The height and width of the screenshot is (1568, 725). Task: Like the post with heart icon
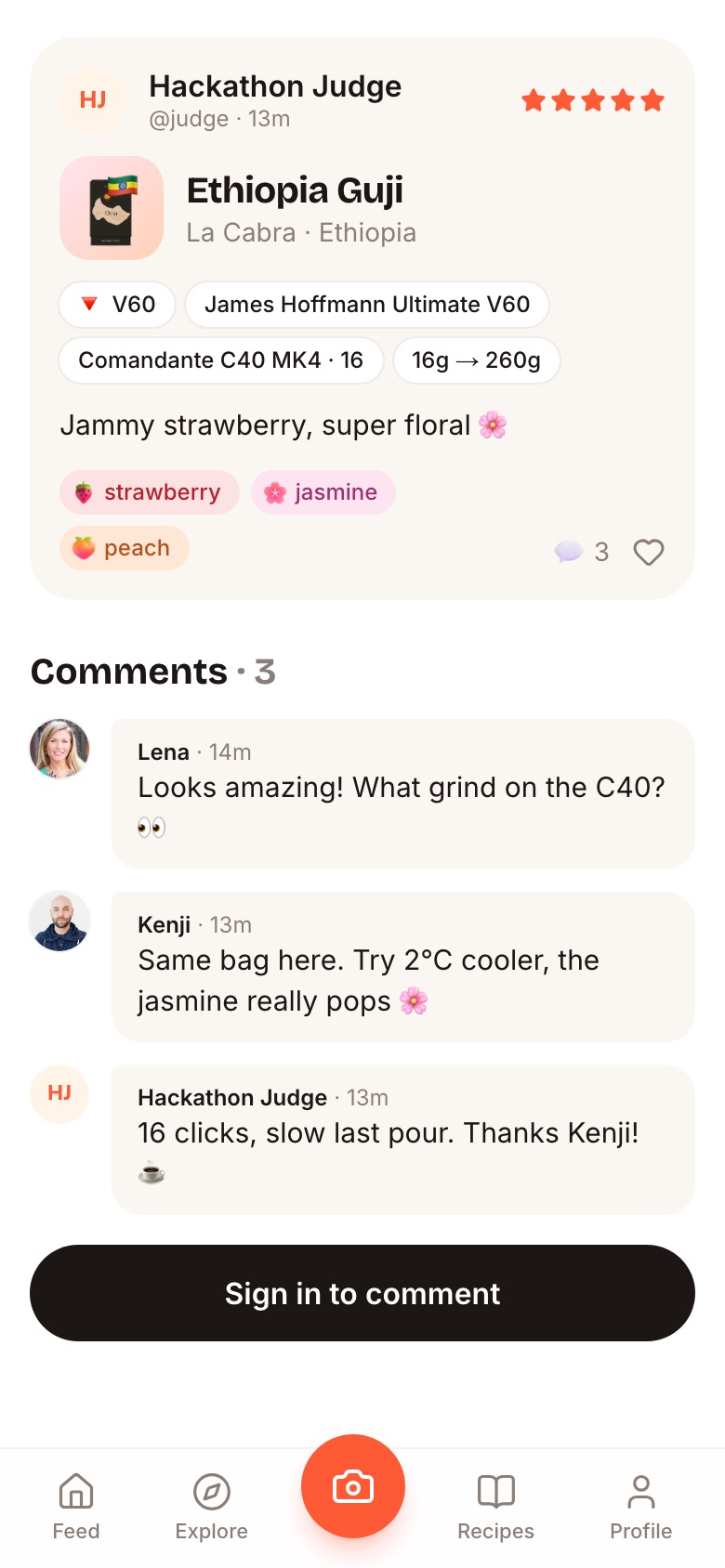point(648,553)
